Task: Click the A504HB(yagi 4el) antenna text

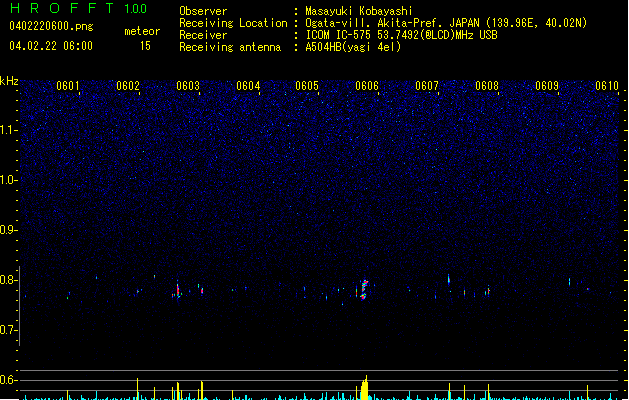Action: coord(353,47)
